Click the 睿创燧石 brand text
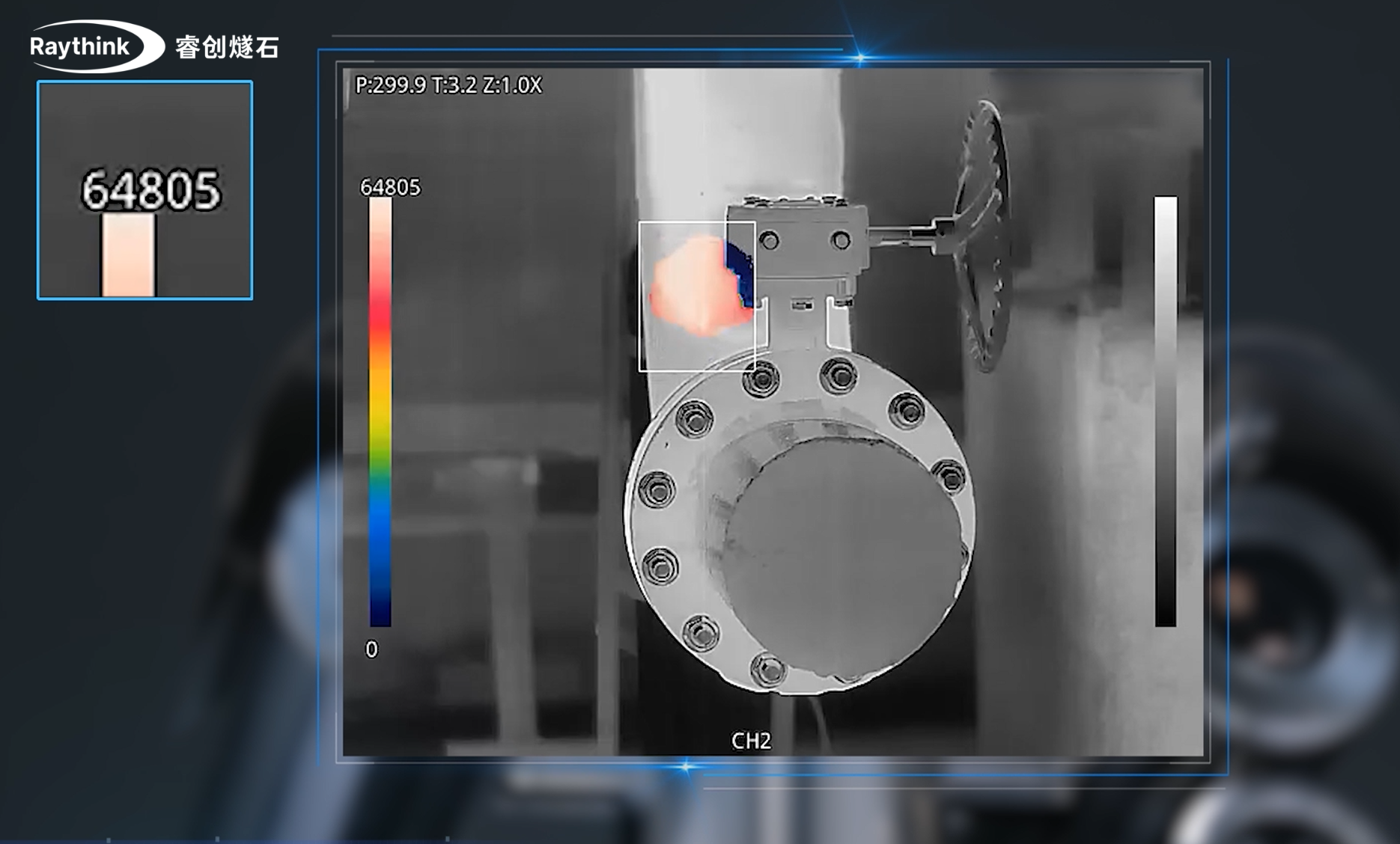 point(227,48)
